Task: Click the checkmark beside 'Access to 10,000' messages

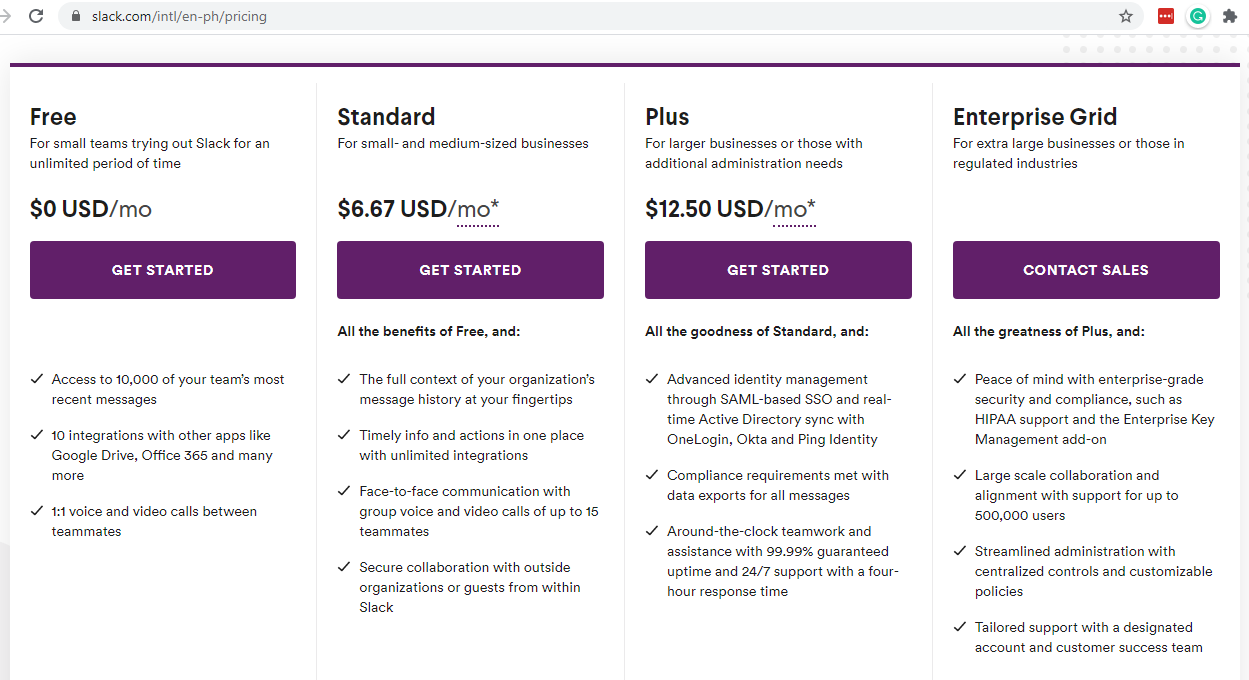Action: click(x=37, y=379)
